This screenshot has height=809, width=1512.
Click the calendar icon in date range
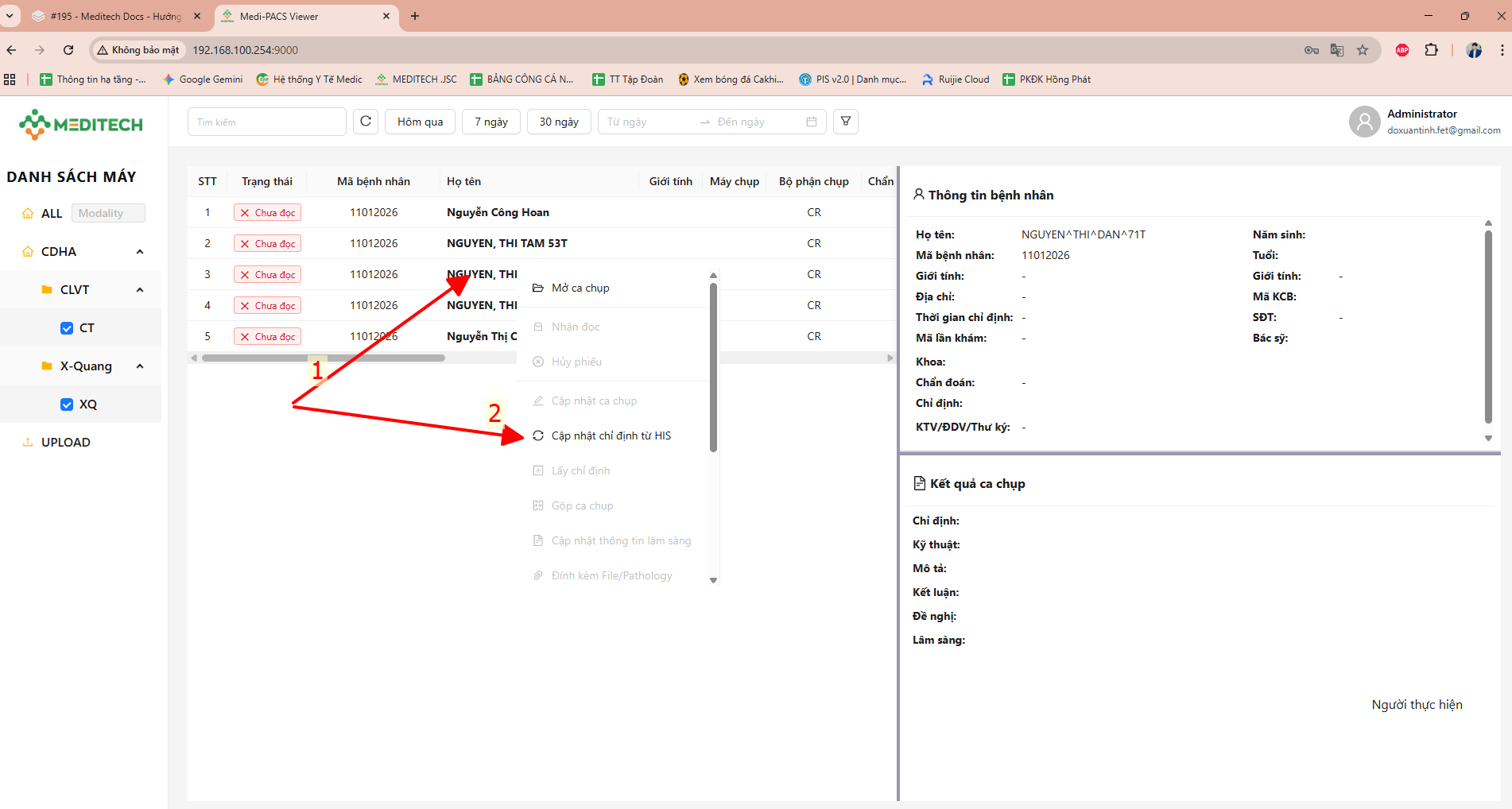coord(812,122)
